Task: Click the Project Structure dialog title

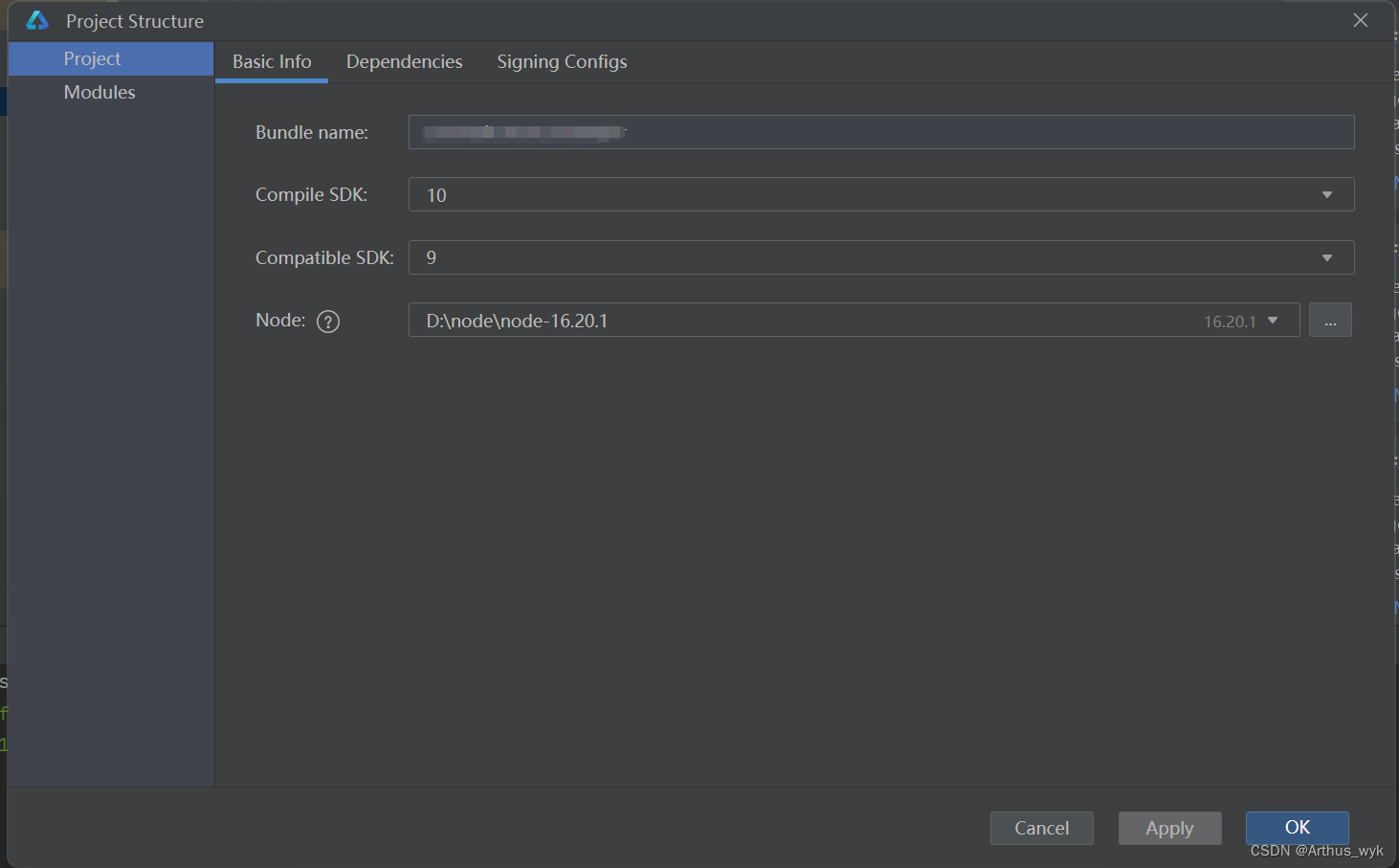Action: click(133, 20)
